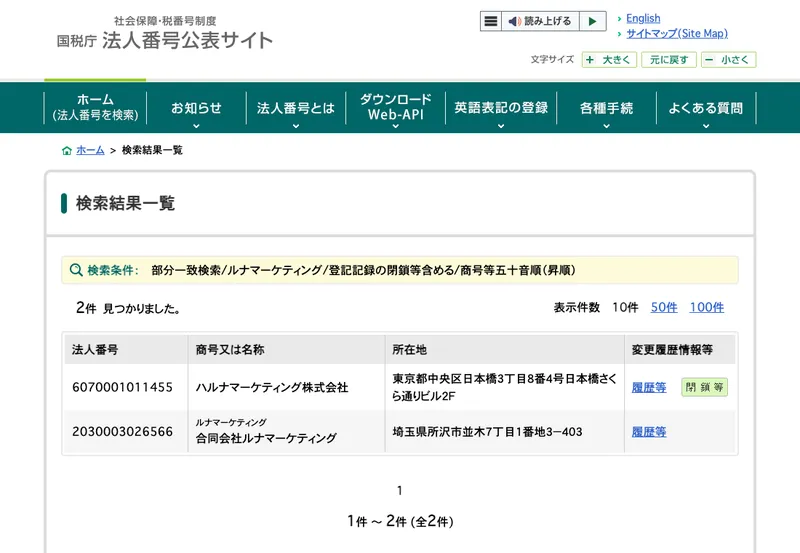The height and width of the screenshot is (553, 800).
Task: Expand chevron under 法人番号とは
Action: (x=296, y=126)
